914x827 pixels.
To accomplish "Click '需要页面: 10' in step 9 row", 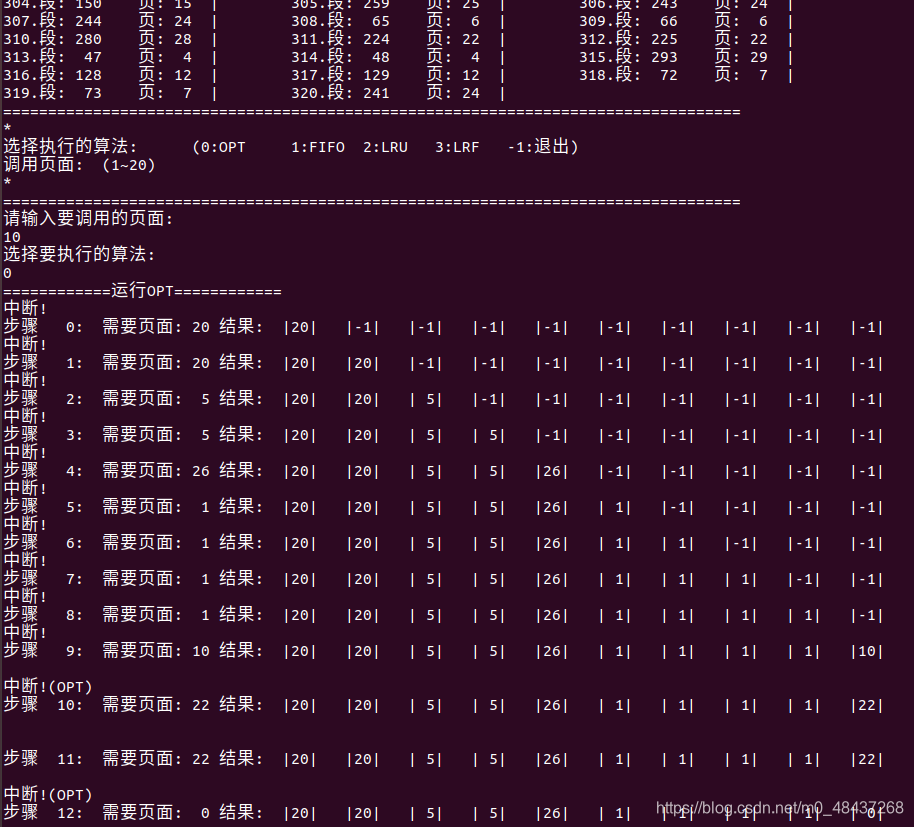I will 156,651.
